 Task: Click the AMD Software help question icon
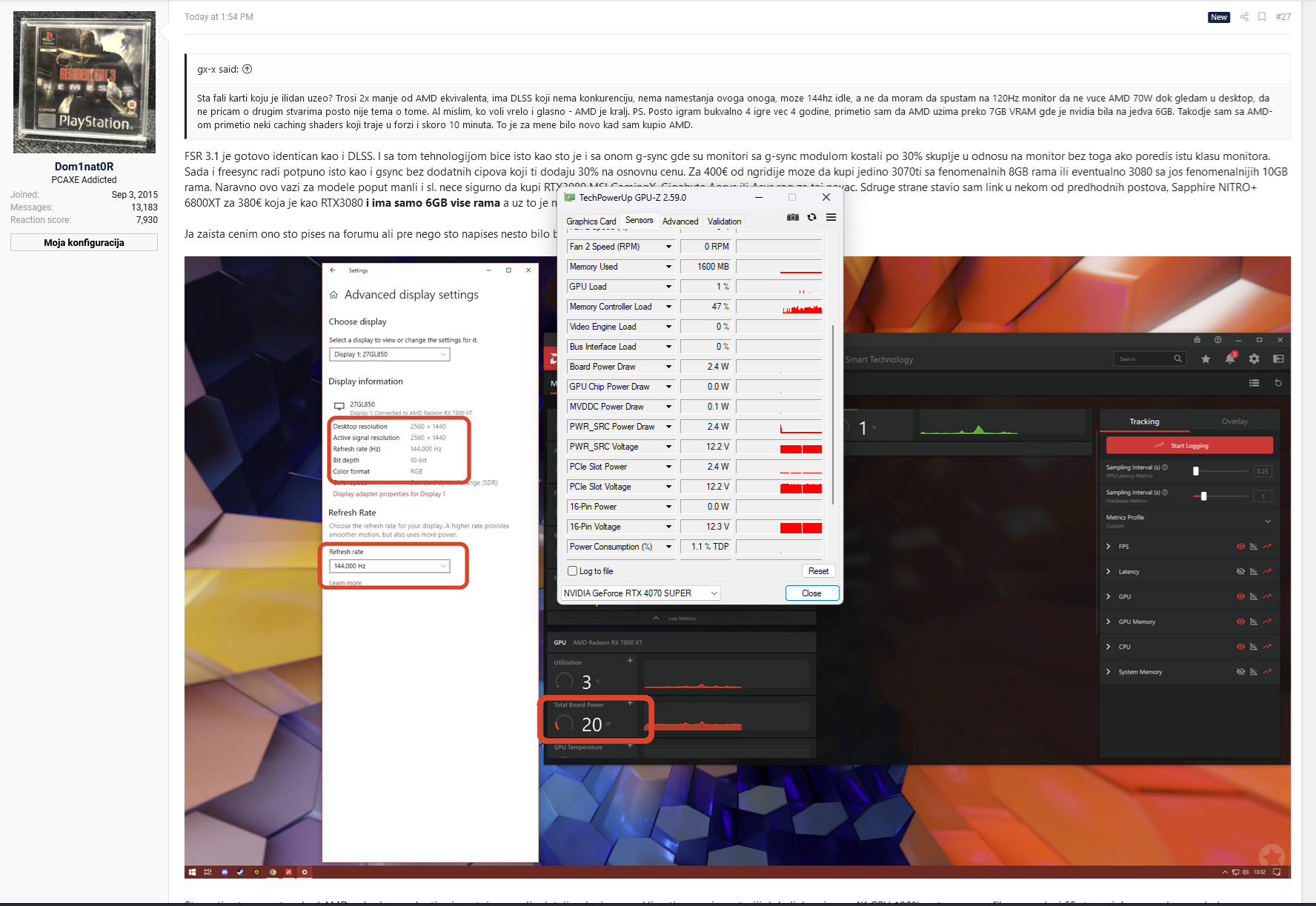(x=1218, y=339)
